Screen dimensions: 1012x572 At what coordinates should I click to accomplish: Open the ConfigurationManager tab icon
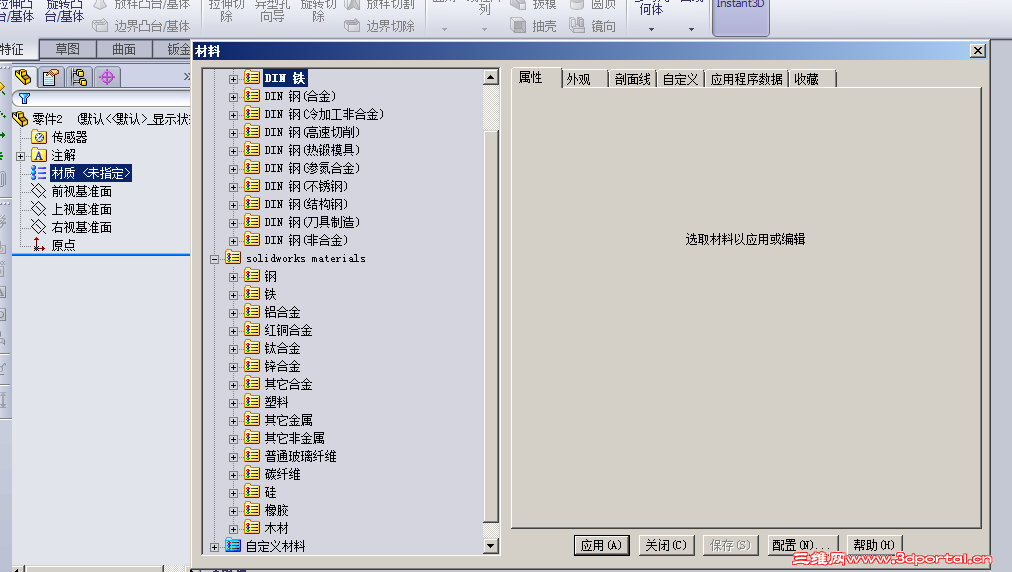[79, 77]
